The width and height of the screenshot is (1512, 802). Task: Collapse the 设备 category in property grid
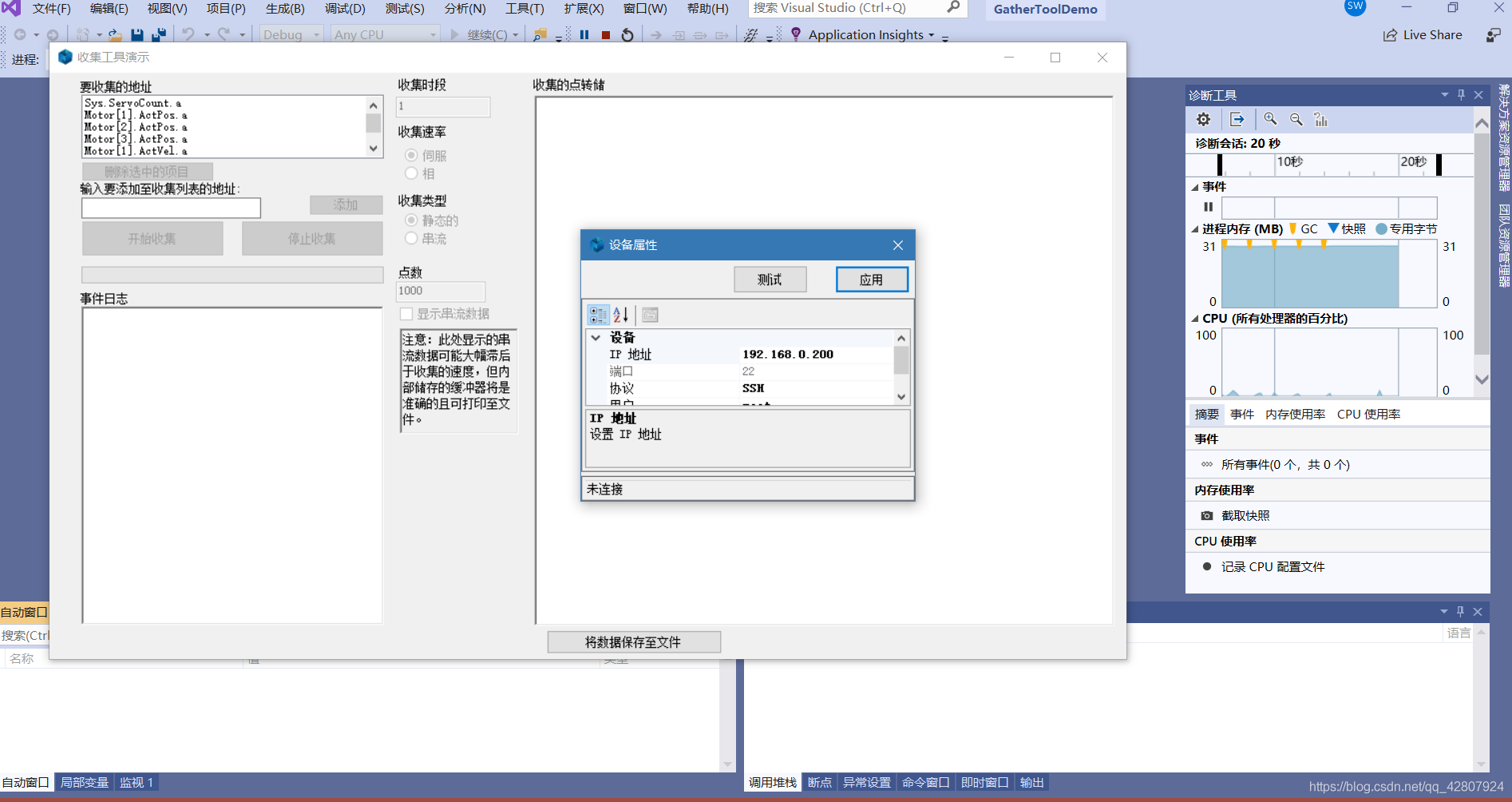click(x=596, y=338)
